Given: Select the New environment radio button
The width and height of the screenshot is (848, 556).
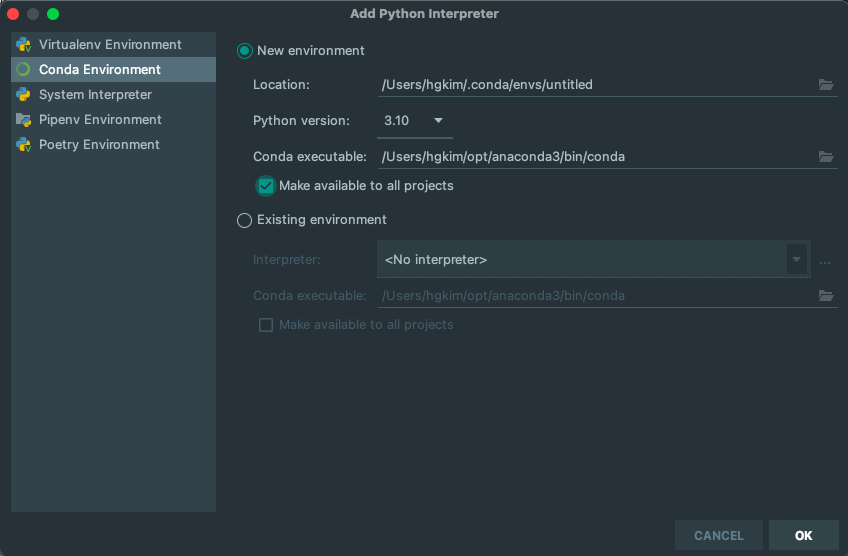Looking at the screenshot, I should tap(245, 51).
